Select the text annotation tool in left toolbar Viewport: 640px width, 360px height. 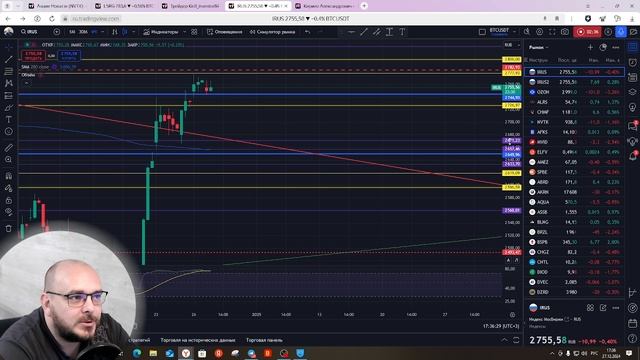pos(9,120)
